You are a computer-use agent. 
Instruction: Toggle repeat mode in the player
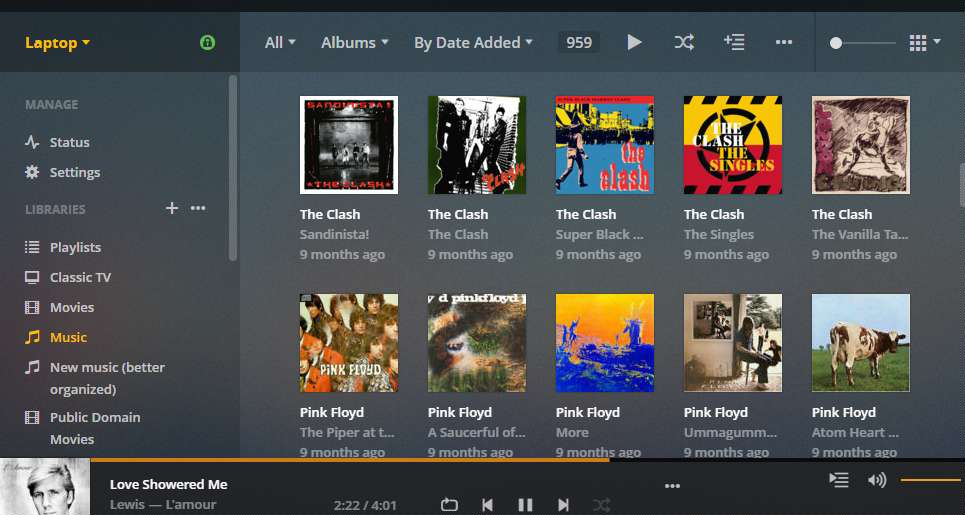pos(449,505)
